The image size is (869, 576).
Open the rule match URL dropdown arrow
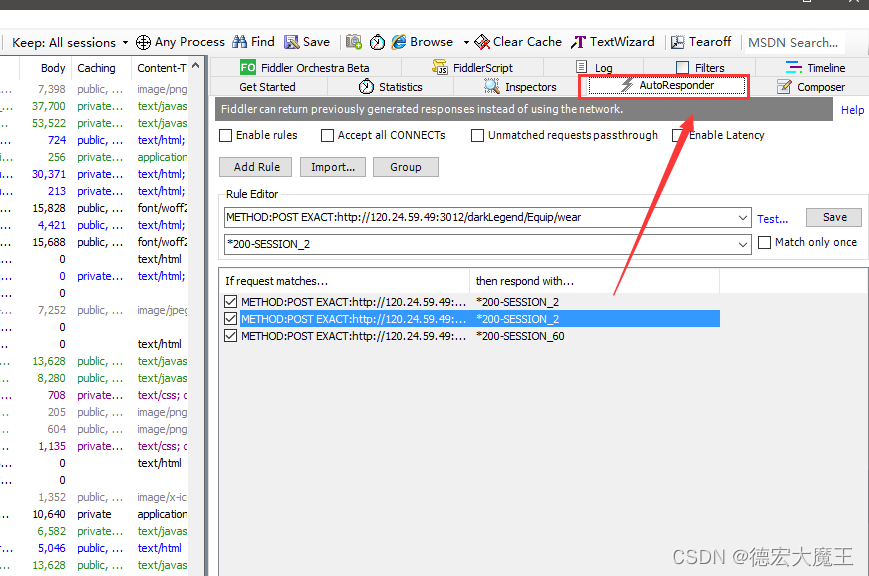(743, 218)
